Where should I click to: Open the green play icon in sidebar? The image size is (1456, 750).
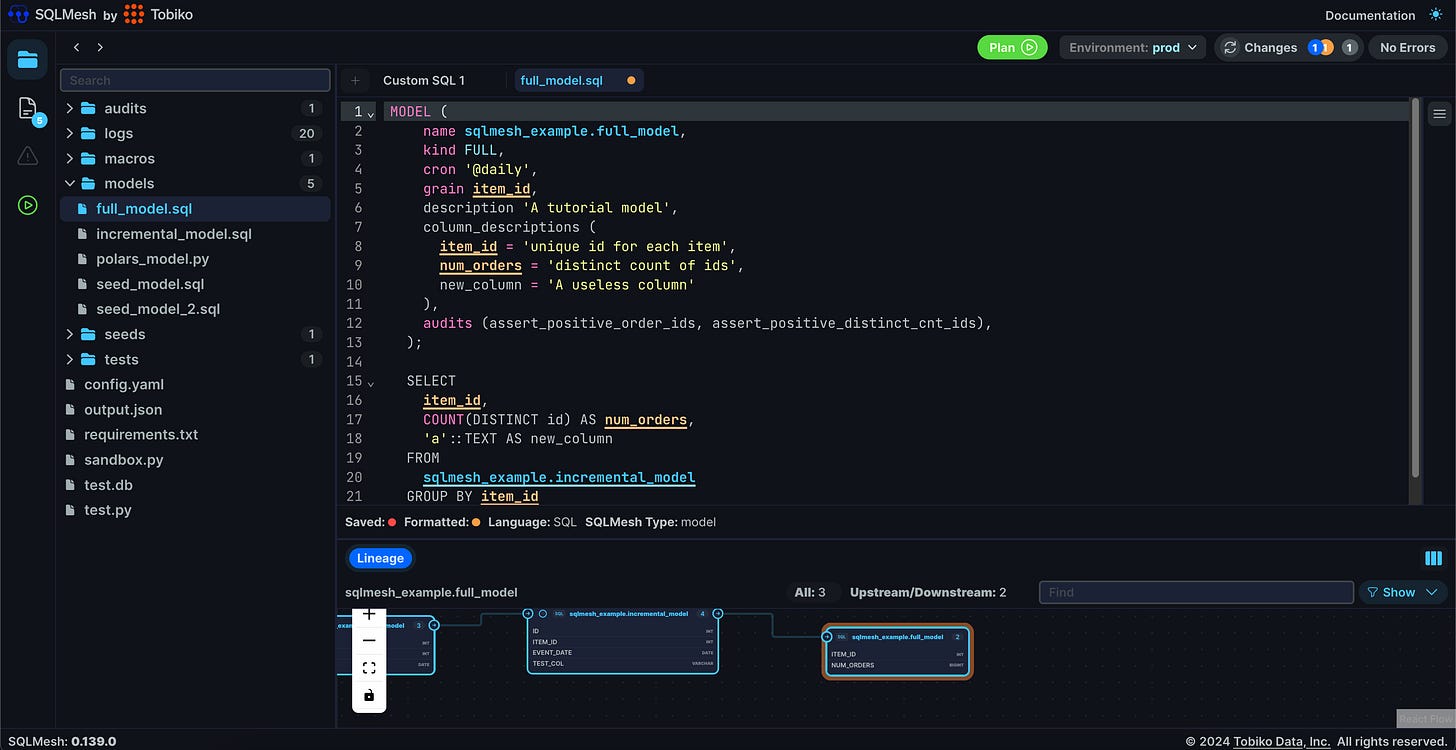pos(27,205)
